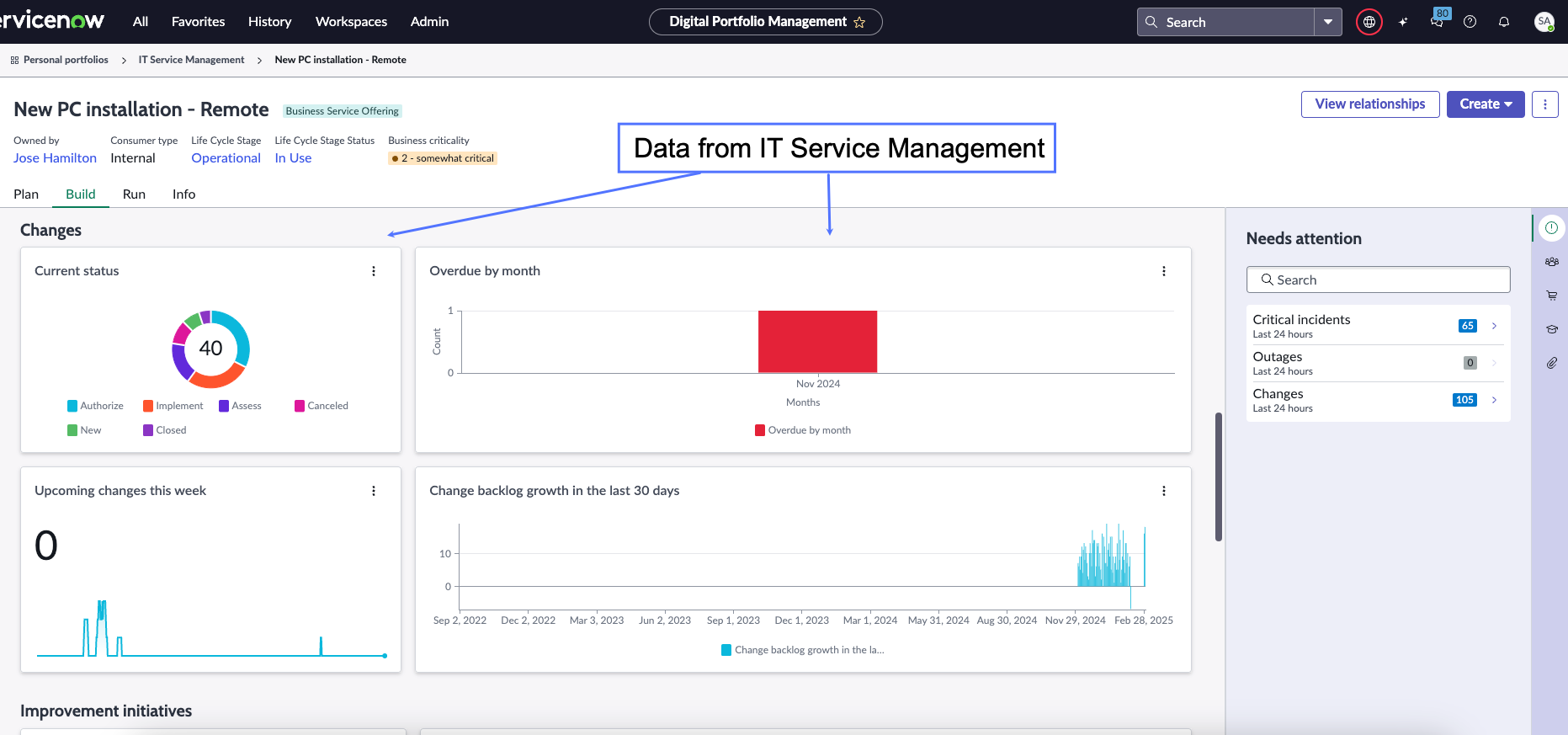The image size is (1568, 735).
Task: Toggle Implement legend swatch
Action: click(148, 406)
